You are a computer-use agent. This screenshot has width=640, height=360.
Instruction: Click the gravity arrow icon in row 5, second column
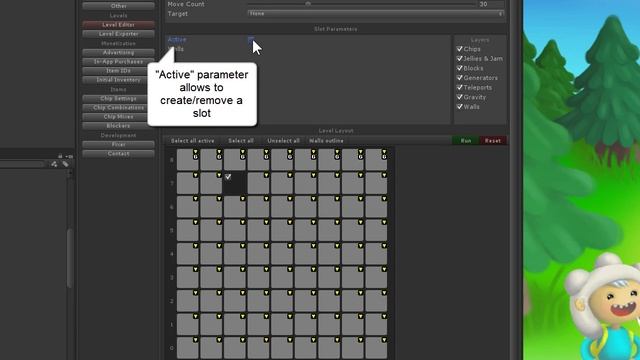point(219,222)
